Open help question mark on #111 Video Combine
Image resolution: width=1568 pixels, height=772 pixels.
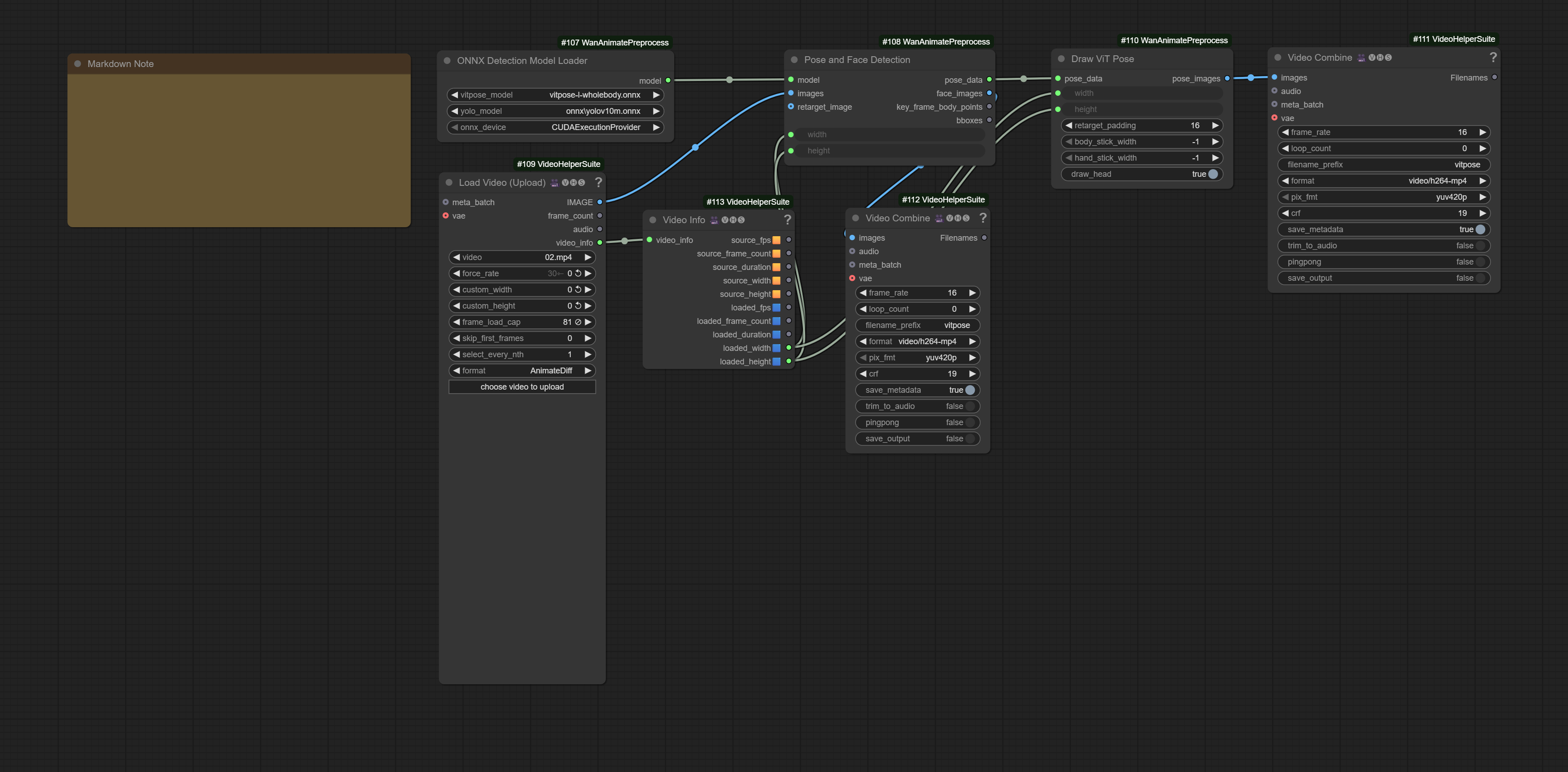tap(1492, 57)
